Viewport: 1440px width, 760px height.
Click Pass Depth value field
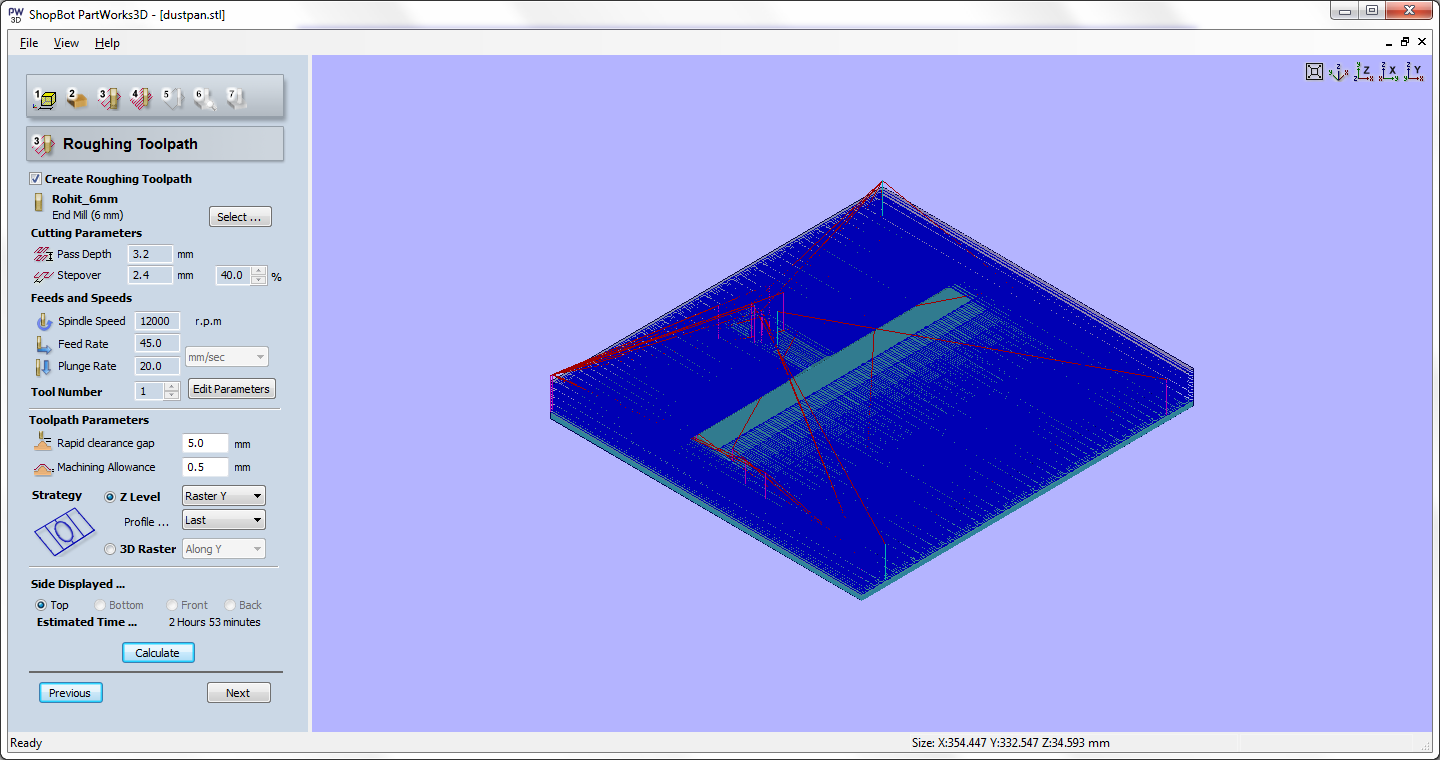[151, 254]
